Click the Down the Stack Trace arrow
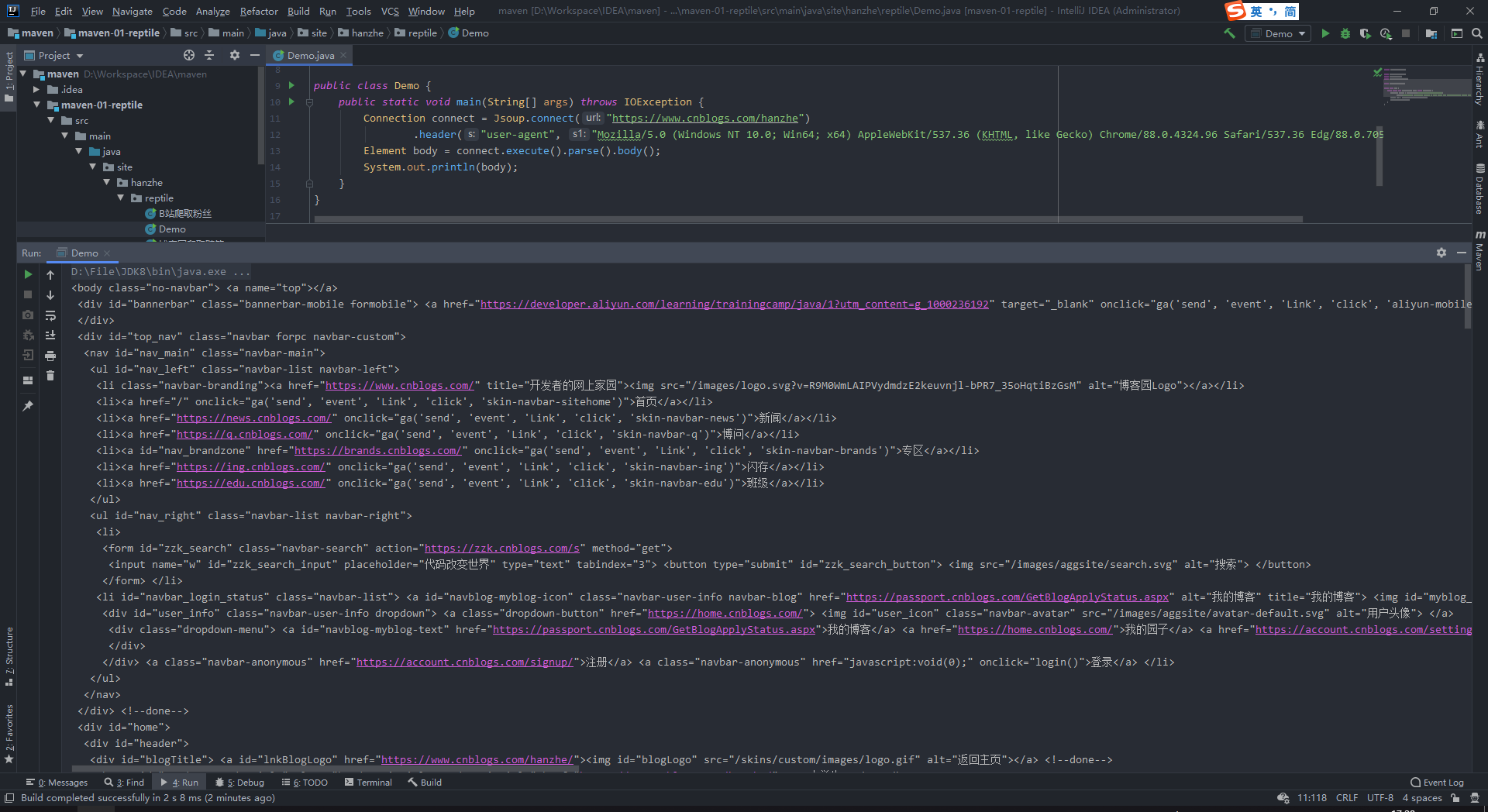Screen dimensions: 1488x812 point(50,294)
